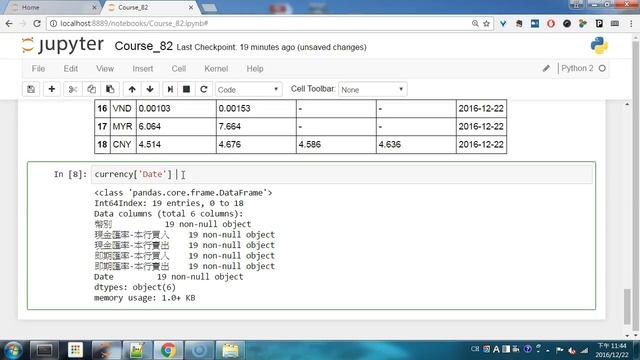The height and width of the screenshot is (360, 640).
Task: Open the Edit menu
Action: (x=71, y=69)
